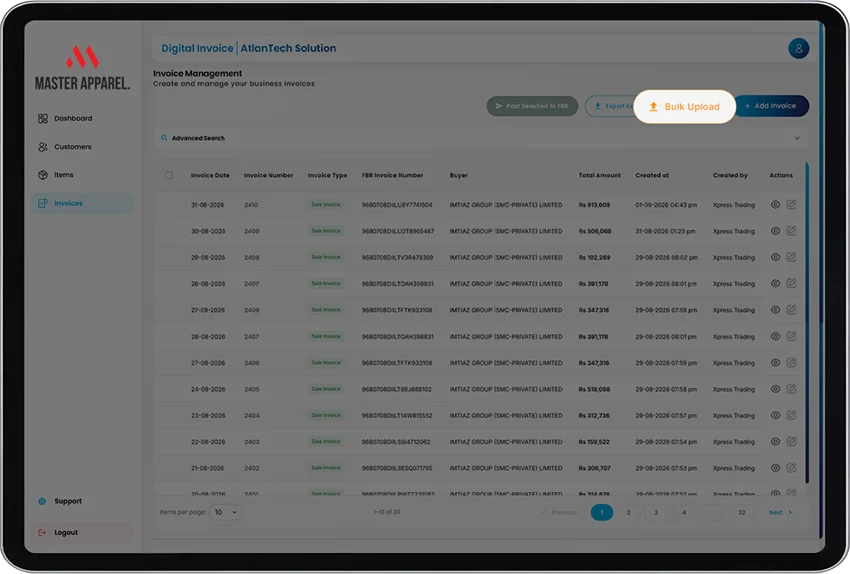Click amount Rs 506,066
This screenshot has width=850, height=574.
[x=595, y=231]
